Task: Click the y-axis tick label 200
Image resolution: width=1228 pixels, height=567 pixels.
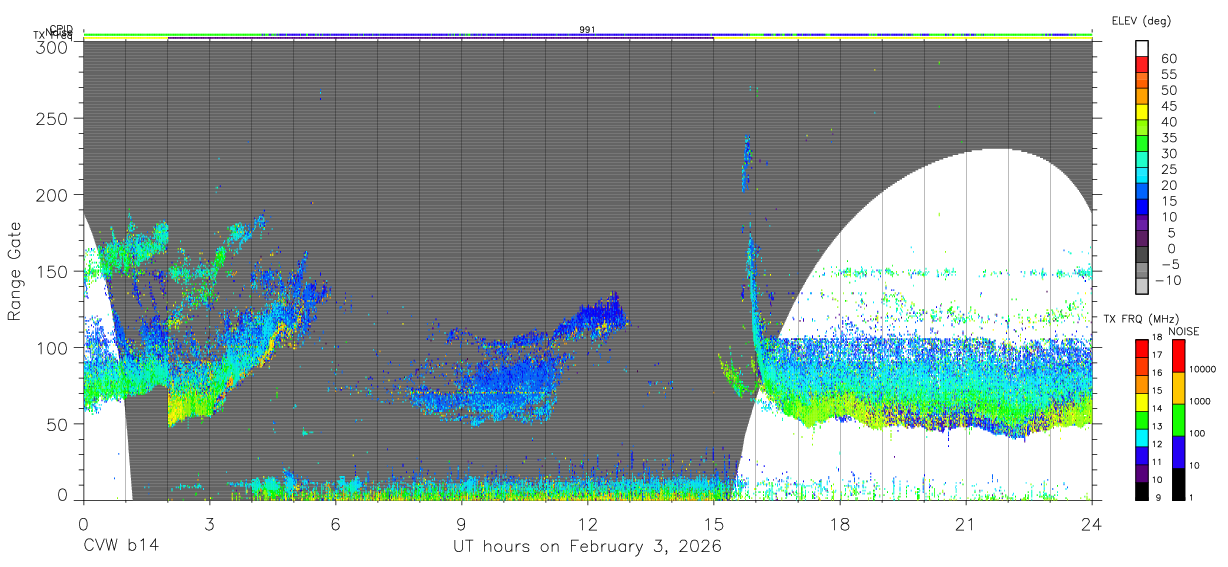Action: 54,195
